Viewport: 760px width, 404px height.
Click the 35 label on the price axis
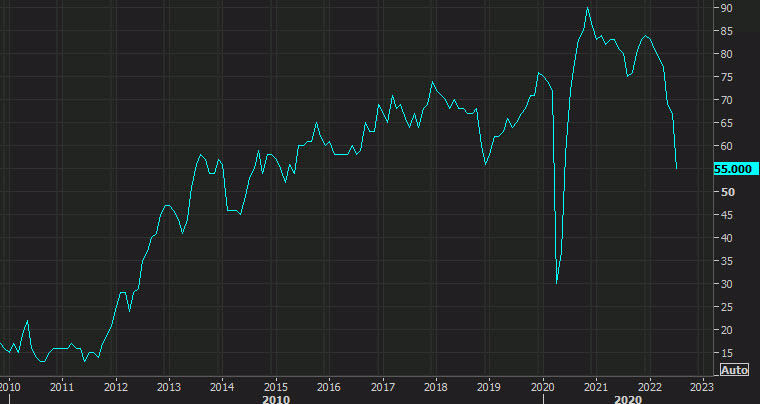pyautogui.click(x=726, y=261)
